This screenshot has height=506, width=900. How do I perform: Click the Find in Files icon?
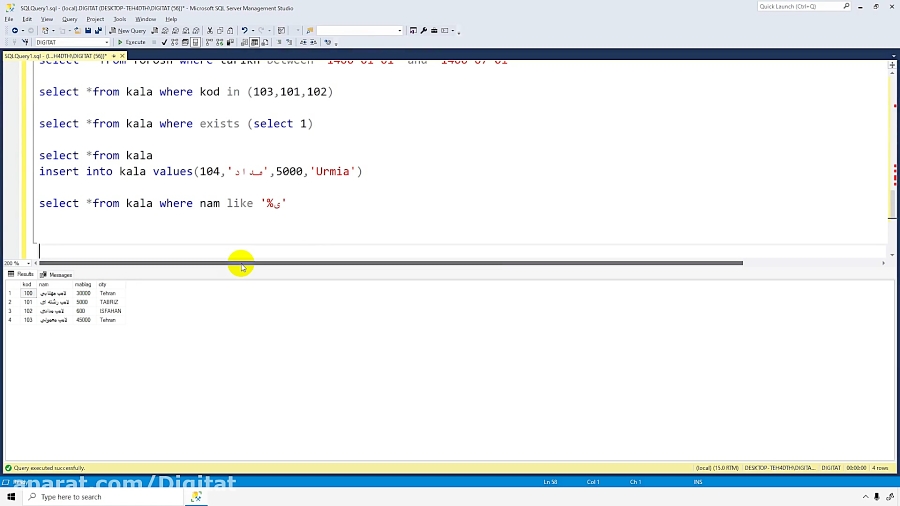tap(309, 30)
